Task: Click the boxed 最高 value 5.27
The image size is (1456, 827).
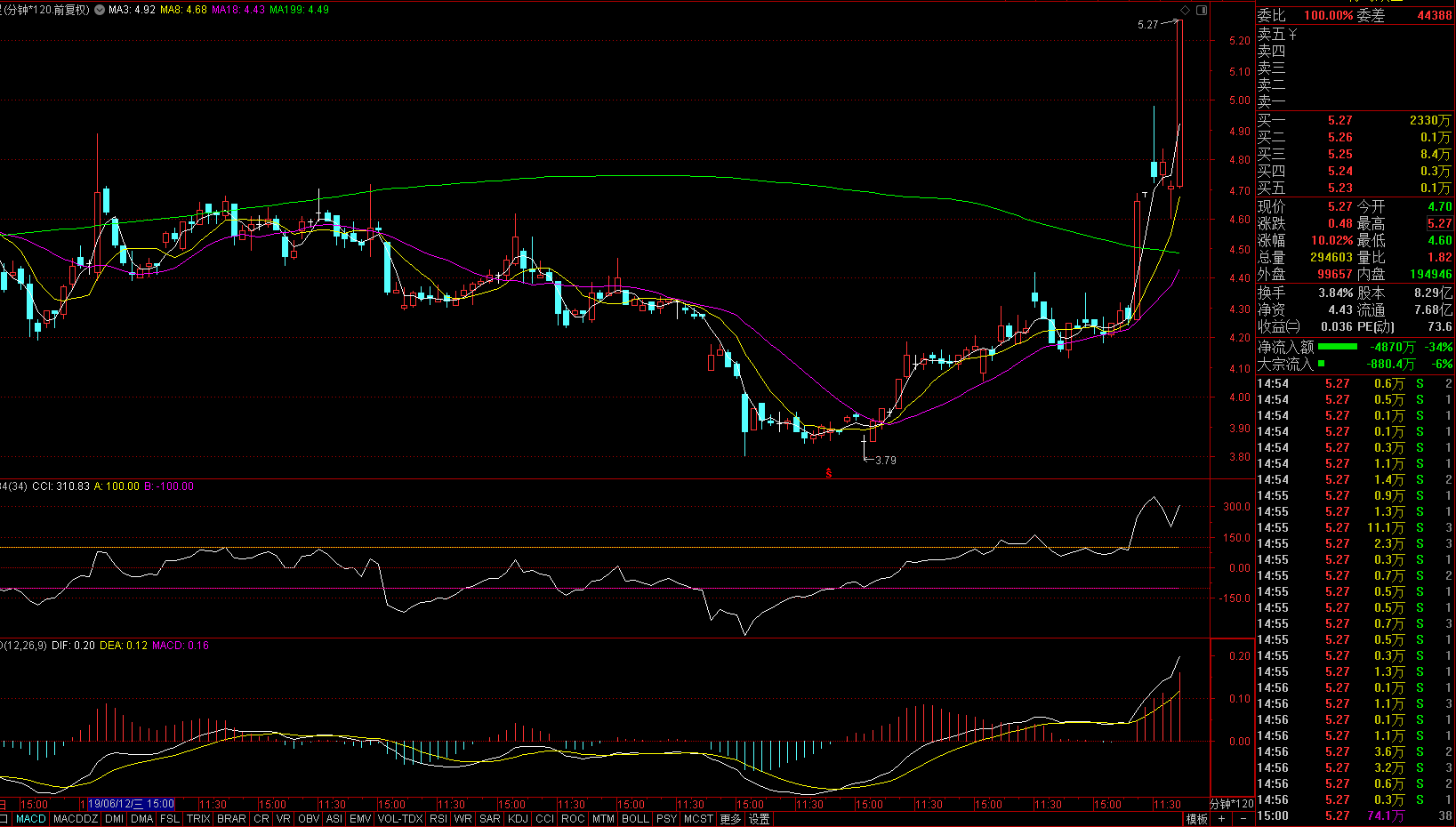Action: click(x=1440, y=223)
